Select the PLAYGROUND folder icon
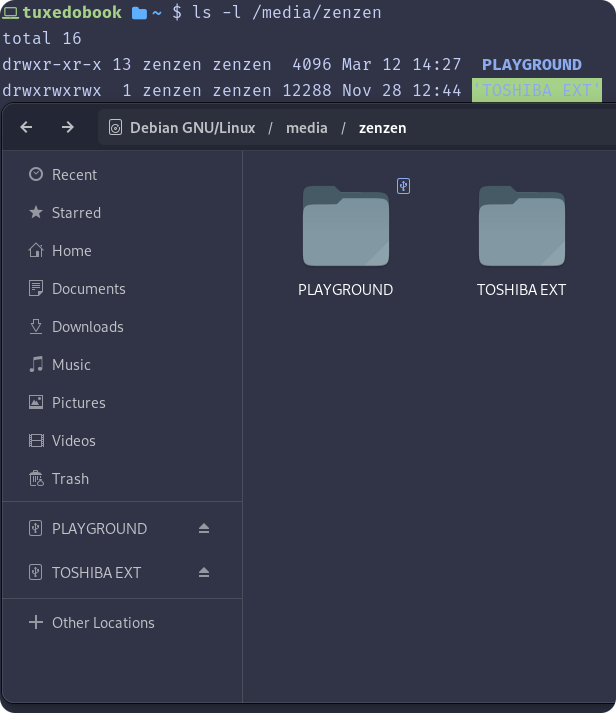Screen dimensions: 616x713 (346, 226)
